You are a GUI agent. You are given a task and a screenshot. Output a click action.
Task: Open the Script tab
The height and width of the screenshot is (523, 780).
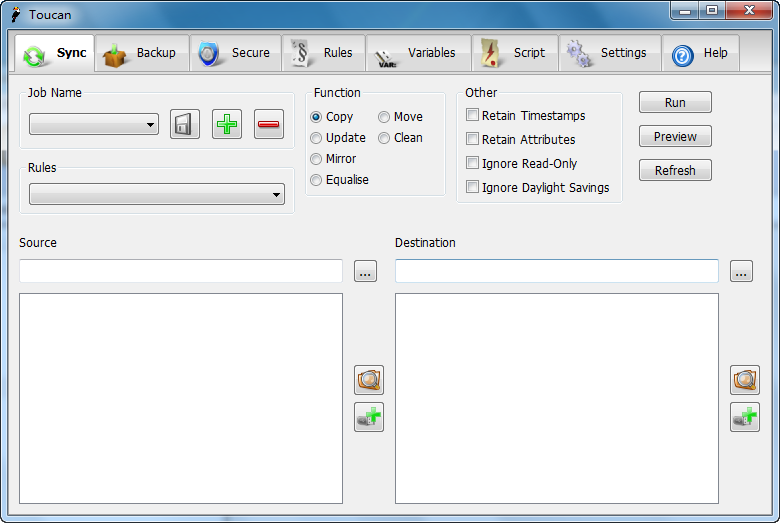pyautogui.click(x=515, y=53)
